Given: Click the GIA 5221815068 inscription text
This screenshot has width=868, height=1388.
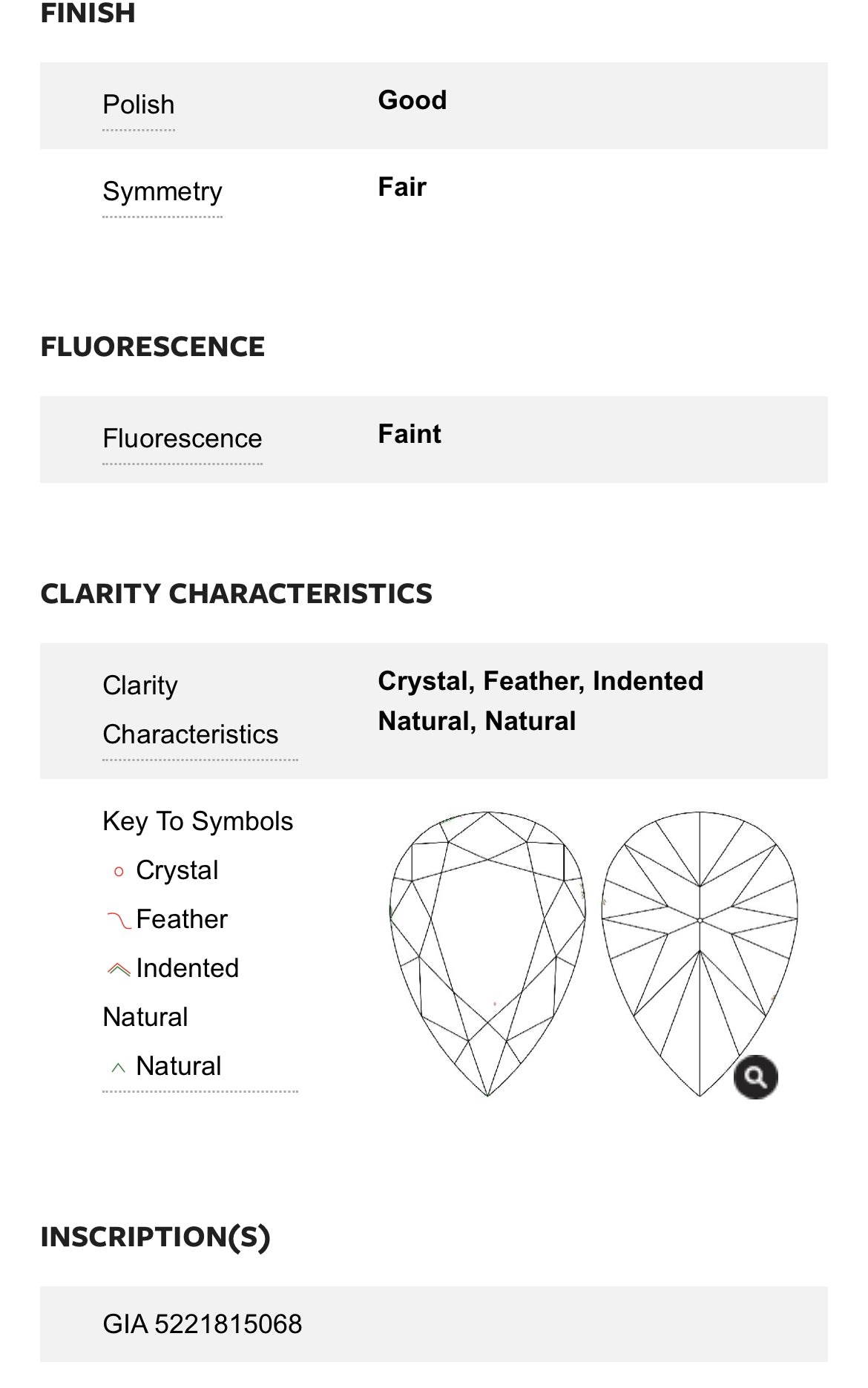Looking at the screenshot, I should (x=203, y=1324).
